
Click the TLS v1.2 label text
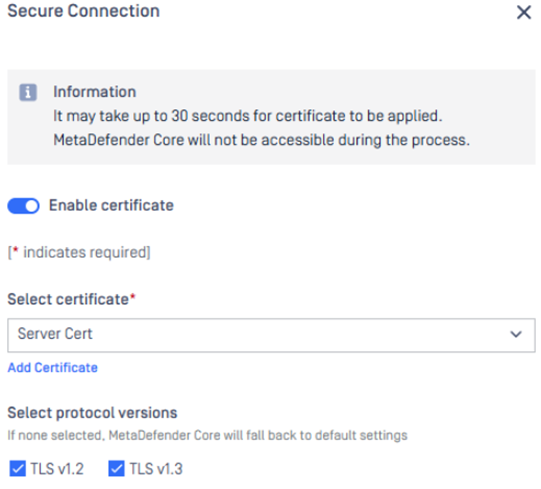[57, 469]
